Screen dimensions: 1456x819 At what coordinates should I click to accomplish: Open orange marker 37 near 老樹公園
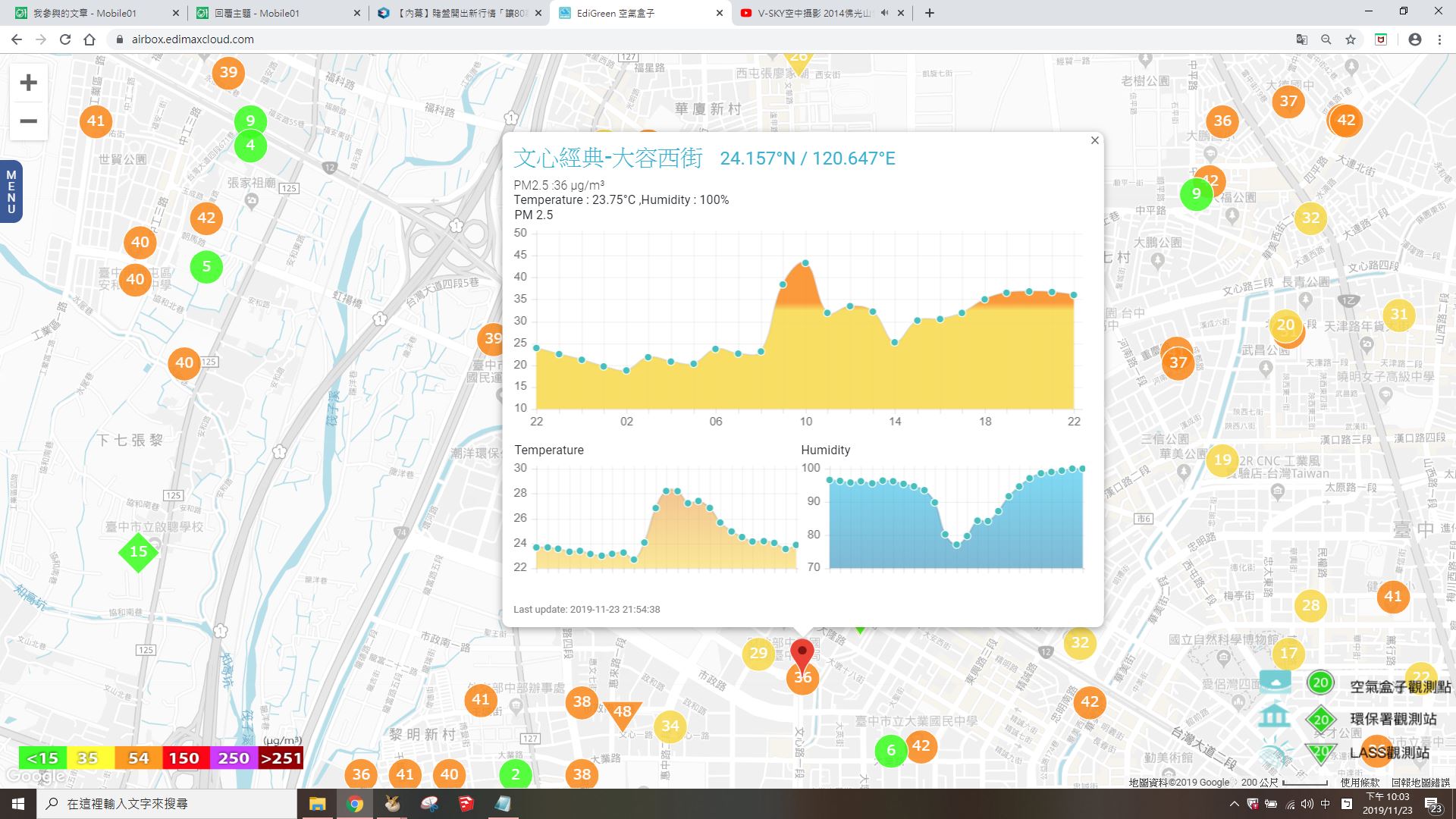tap(1288, 101)
